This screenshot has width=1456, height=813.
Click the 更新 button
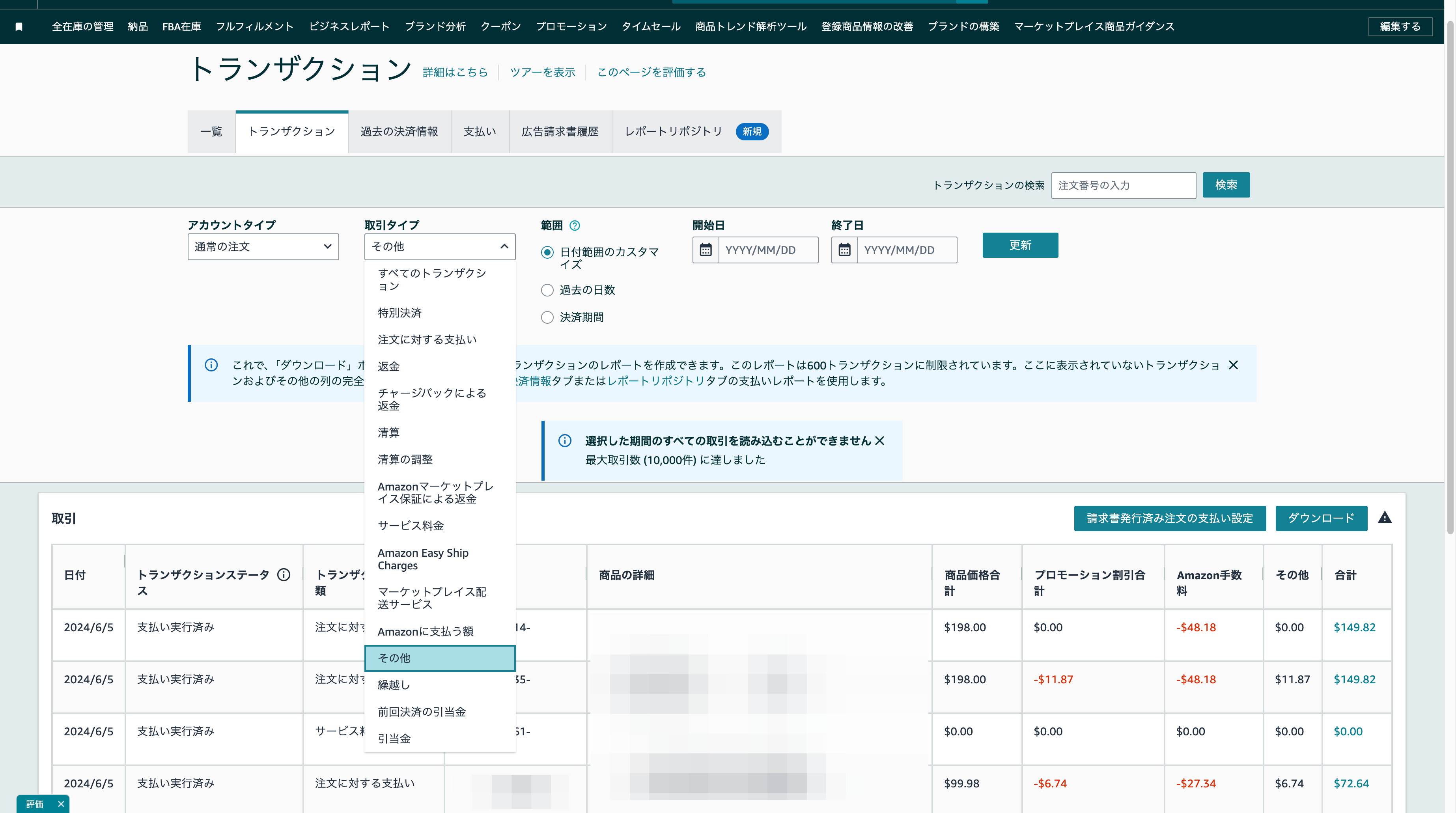(x=1020, y=245)
